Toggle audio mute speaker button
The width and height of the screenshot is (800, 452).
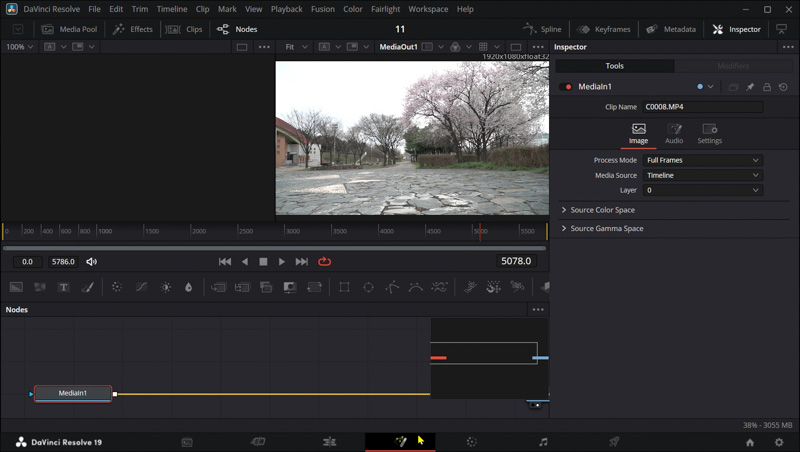[x=91, y=262]
